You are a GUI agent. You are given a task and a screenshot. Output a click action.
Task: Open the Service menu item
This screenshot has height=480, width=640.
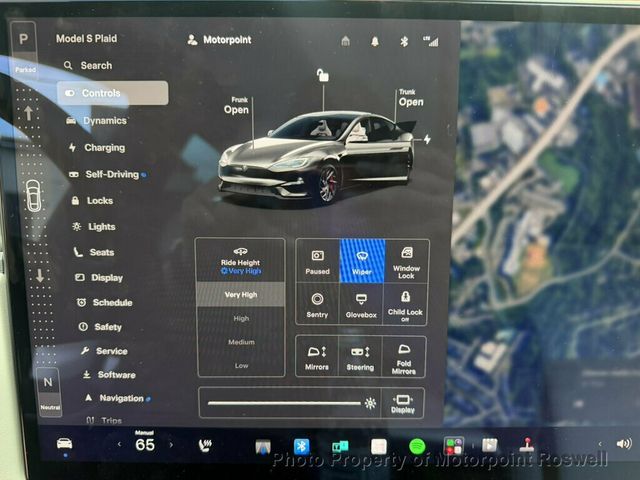tap(104, 351)
